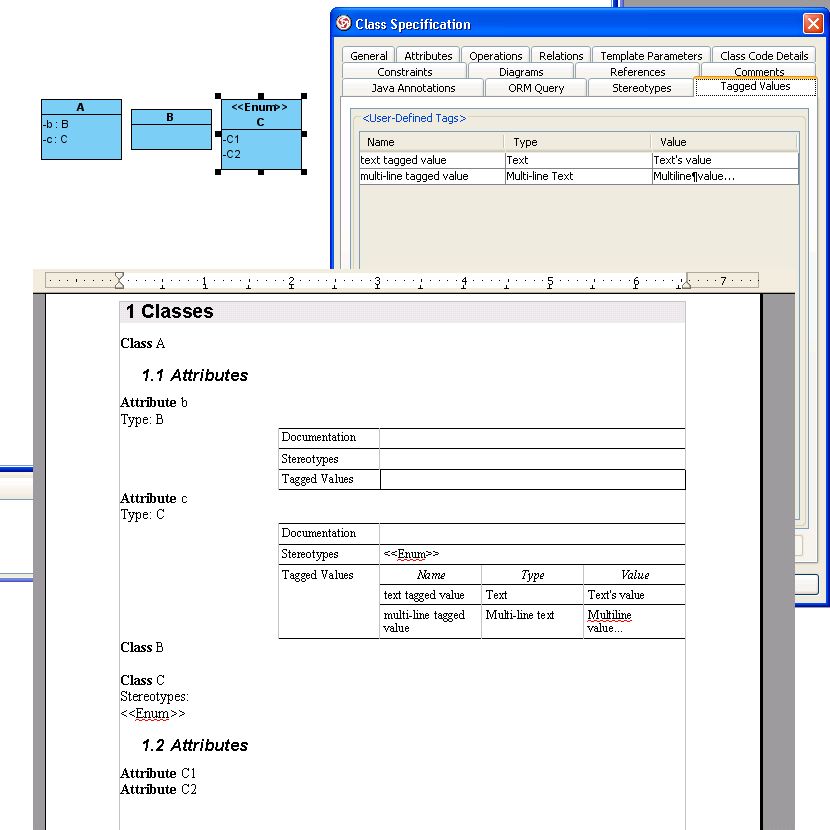Open the Stereotypes tab
The height and width of the screenshot is (830, 830).
coord(641,88)
